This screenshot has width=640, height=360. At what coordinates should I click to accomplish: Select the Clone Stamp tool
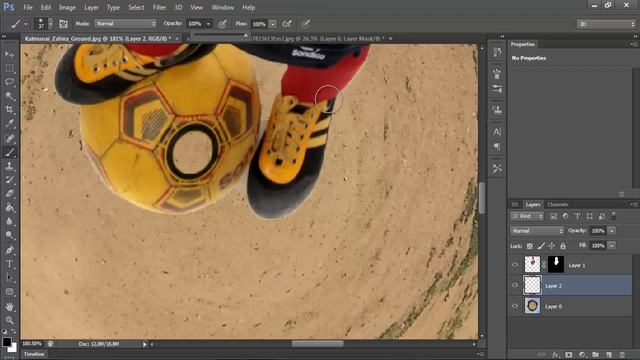9,166
